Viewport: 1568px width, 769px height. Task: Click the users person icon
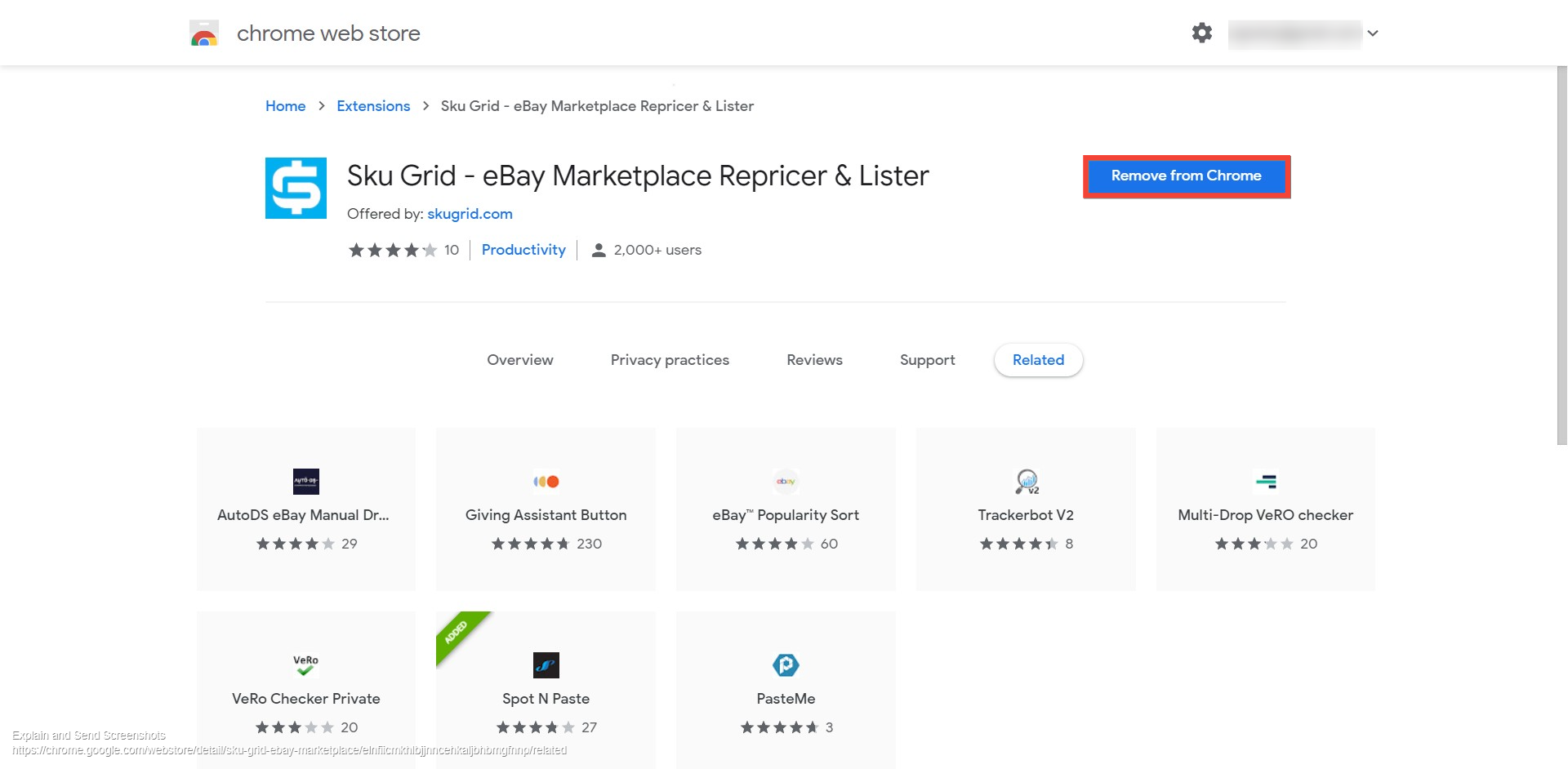tap(599, 250)
